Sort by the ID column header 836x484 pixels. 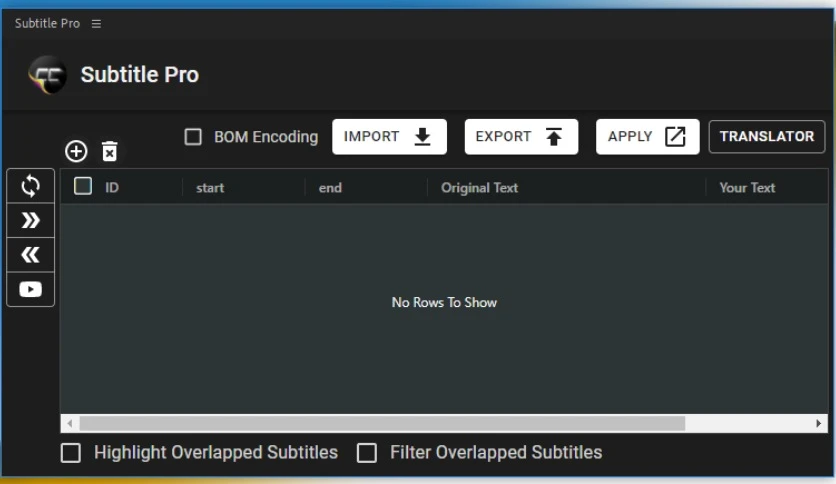click(x=112, y=188)
